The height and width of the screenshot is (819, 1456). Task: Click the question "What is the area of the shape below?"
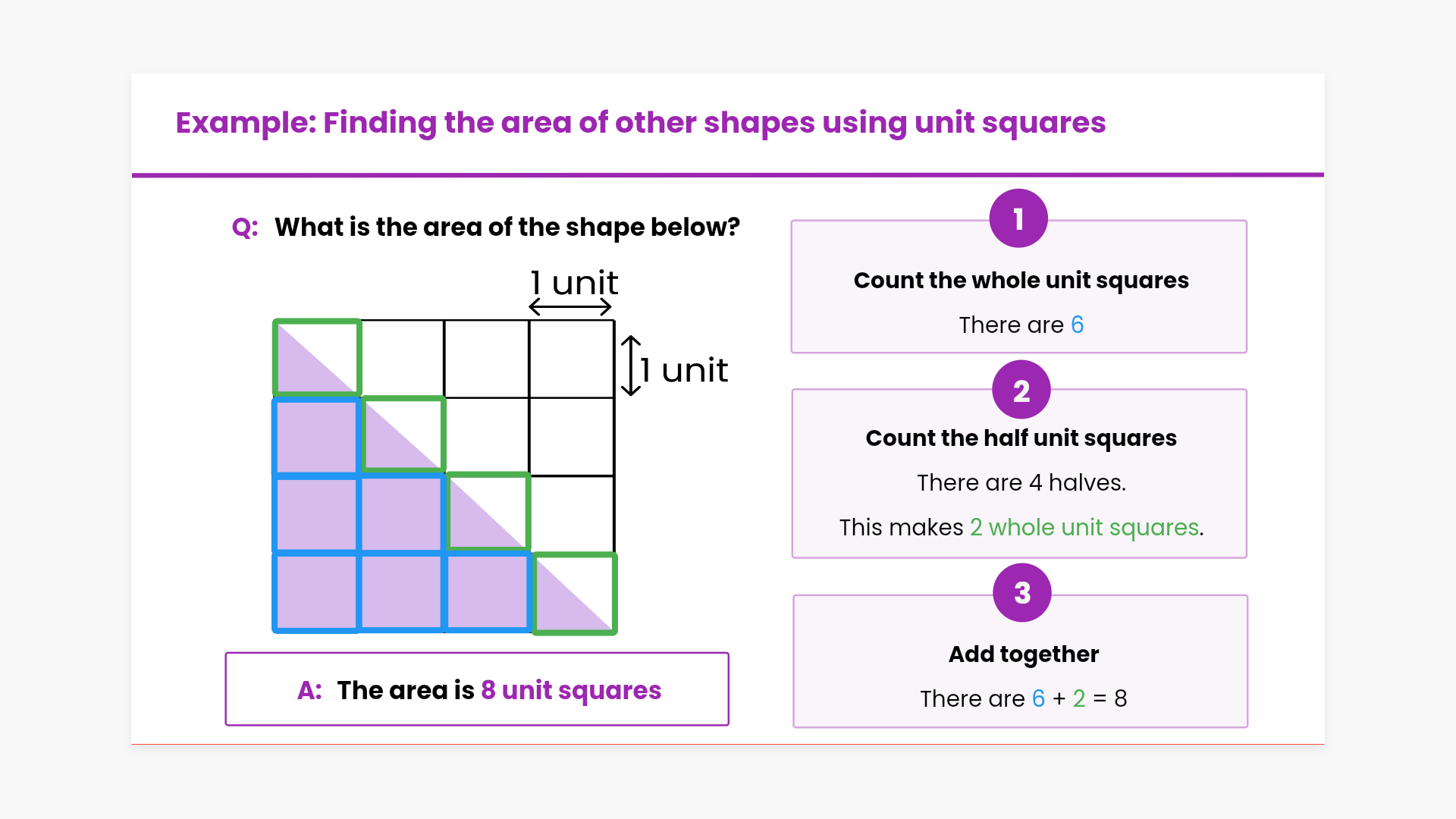click(x=507, y=227)
